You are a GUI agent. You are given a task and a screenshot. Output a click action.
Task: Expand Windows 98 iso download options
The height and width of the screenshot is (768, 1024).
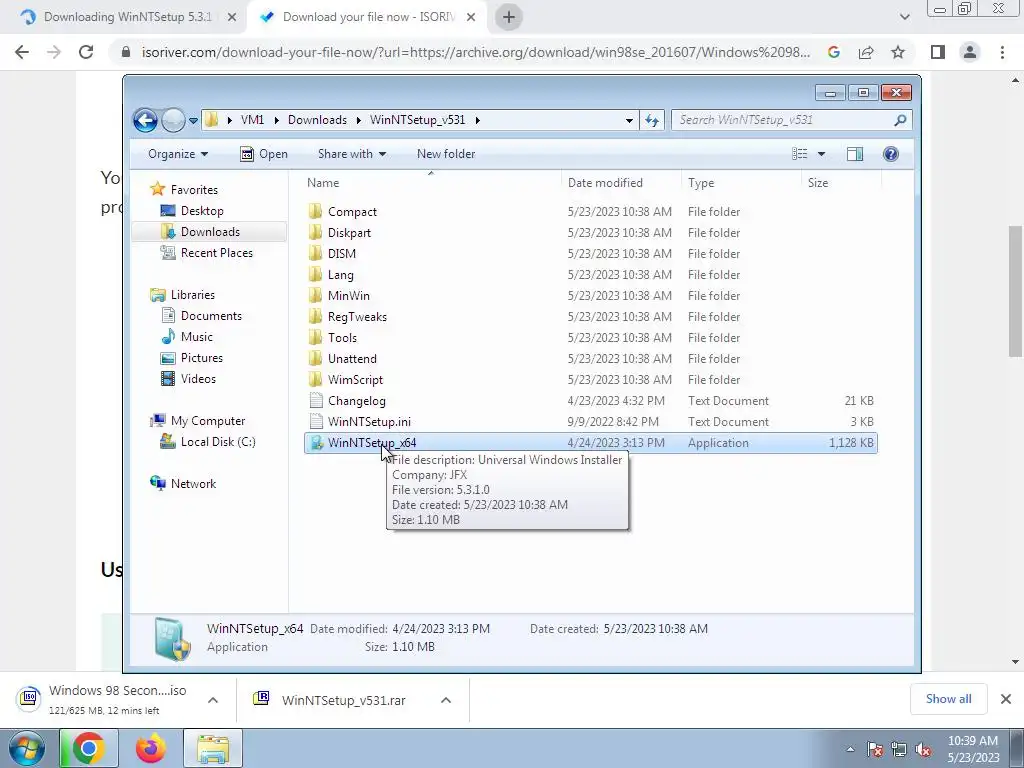point(213,700)
